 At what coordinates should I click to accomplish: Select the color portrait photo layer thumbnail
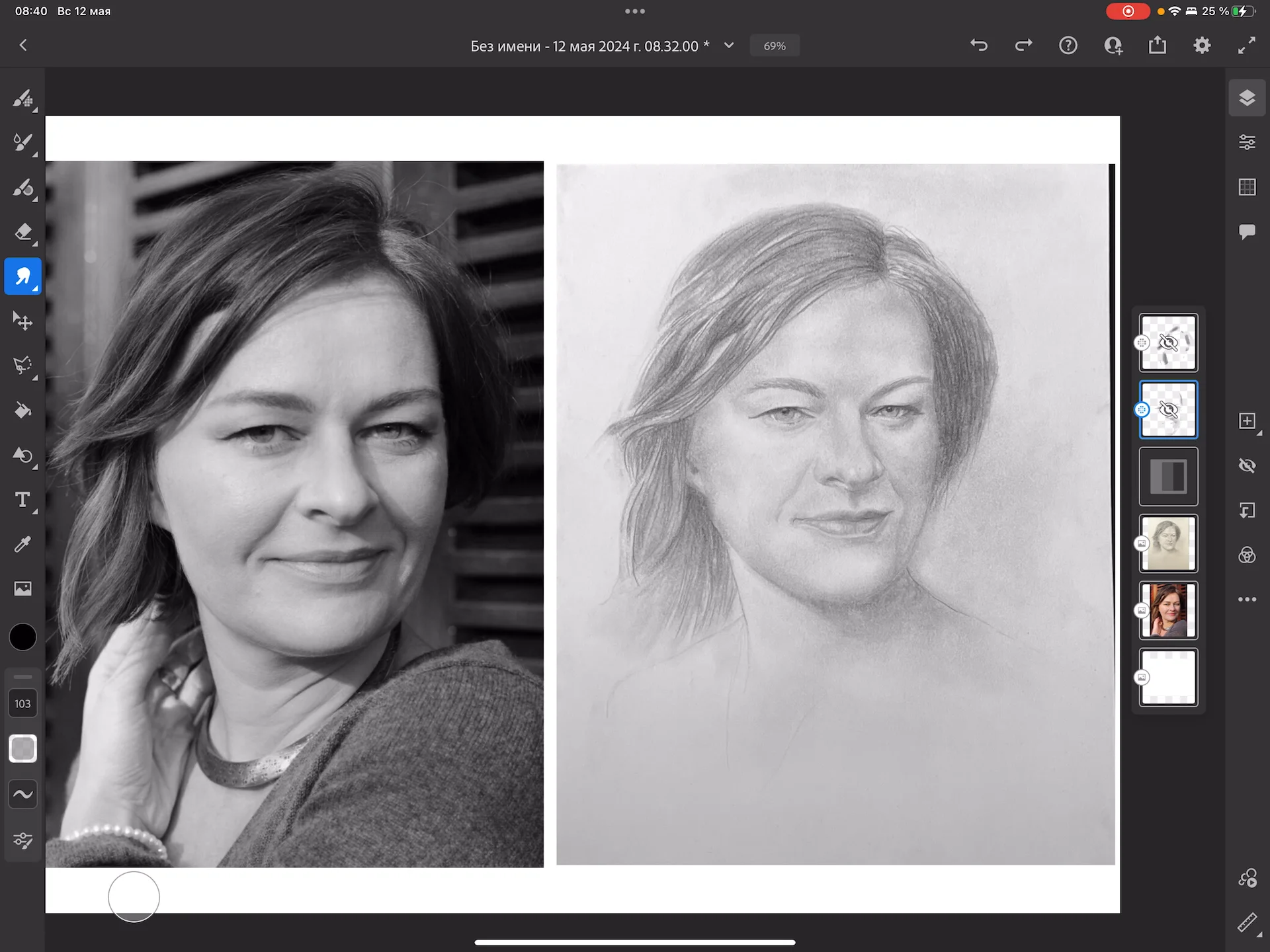point(1168,610)
